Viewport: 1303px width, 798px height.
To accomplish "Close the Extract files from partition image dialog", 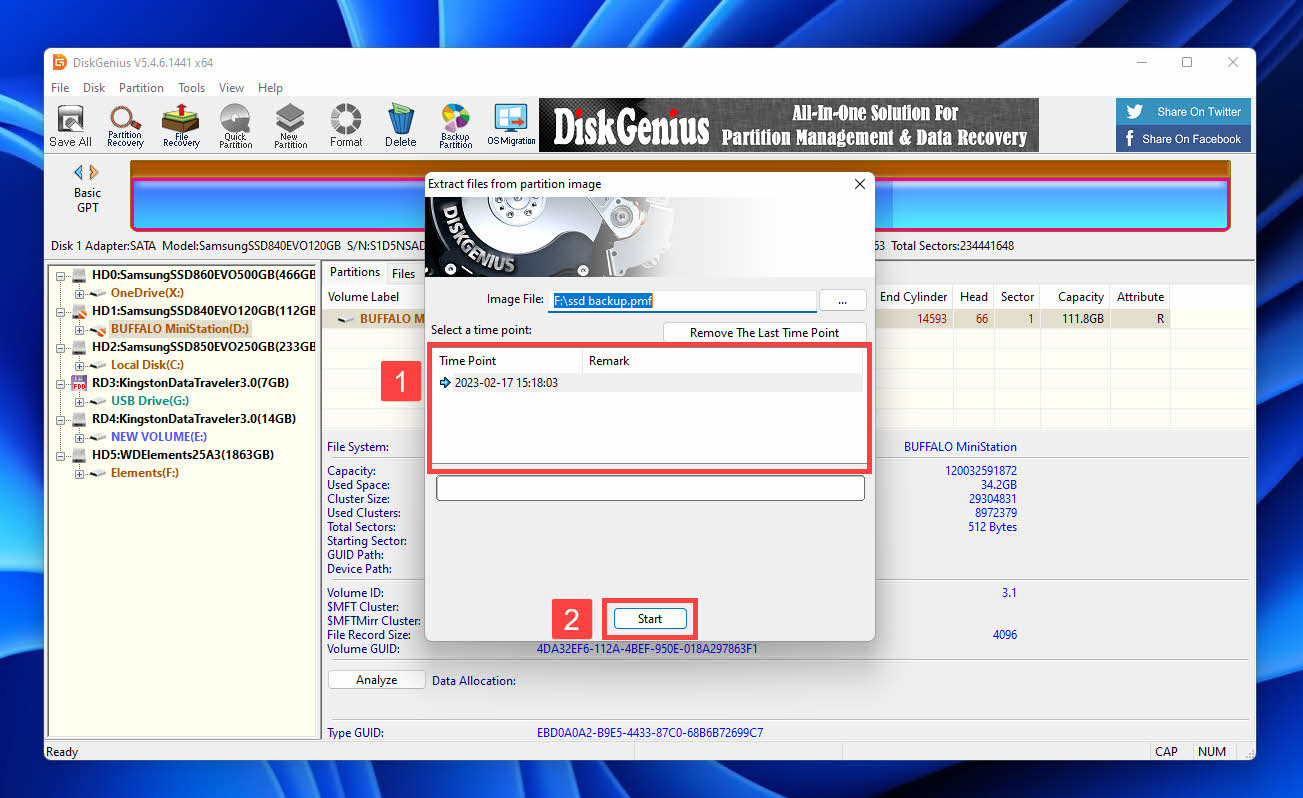I will tap(860, 184).
